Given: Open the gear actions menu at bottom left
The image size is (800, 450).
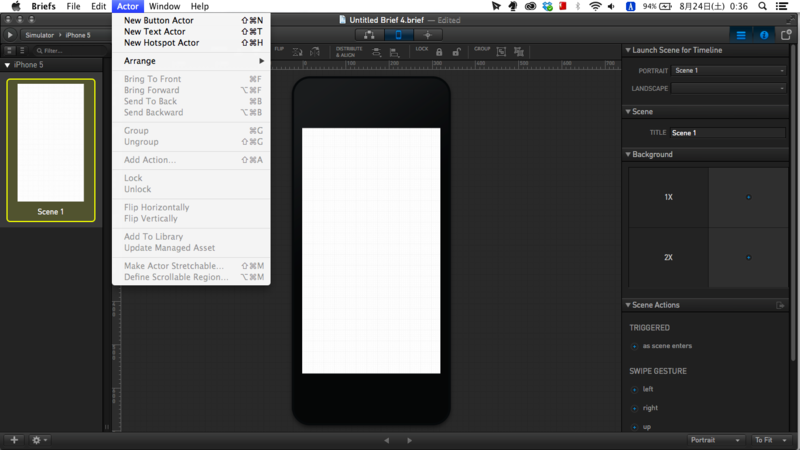Looking at the screenshot, I should tap(39, 440).
